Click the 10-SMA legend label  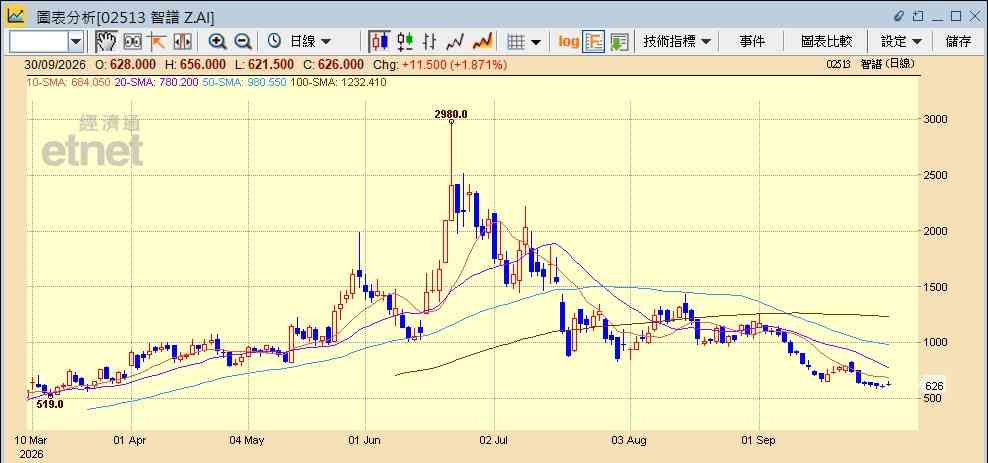pos(68,82)
